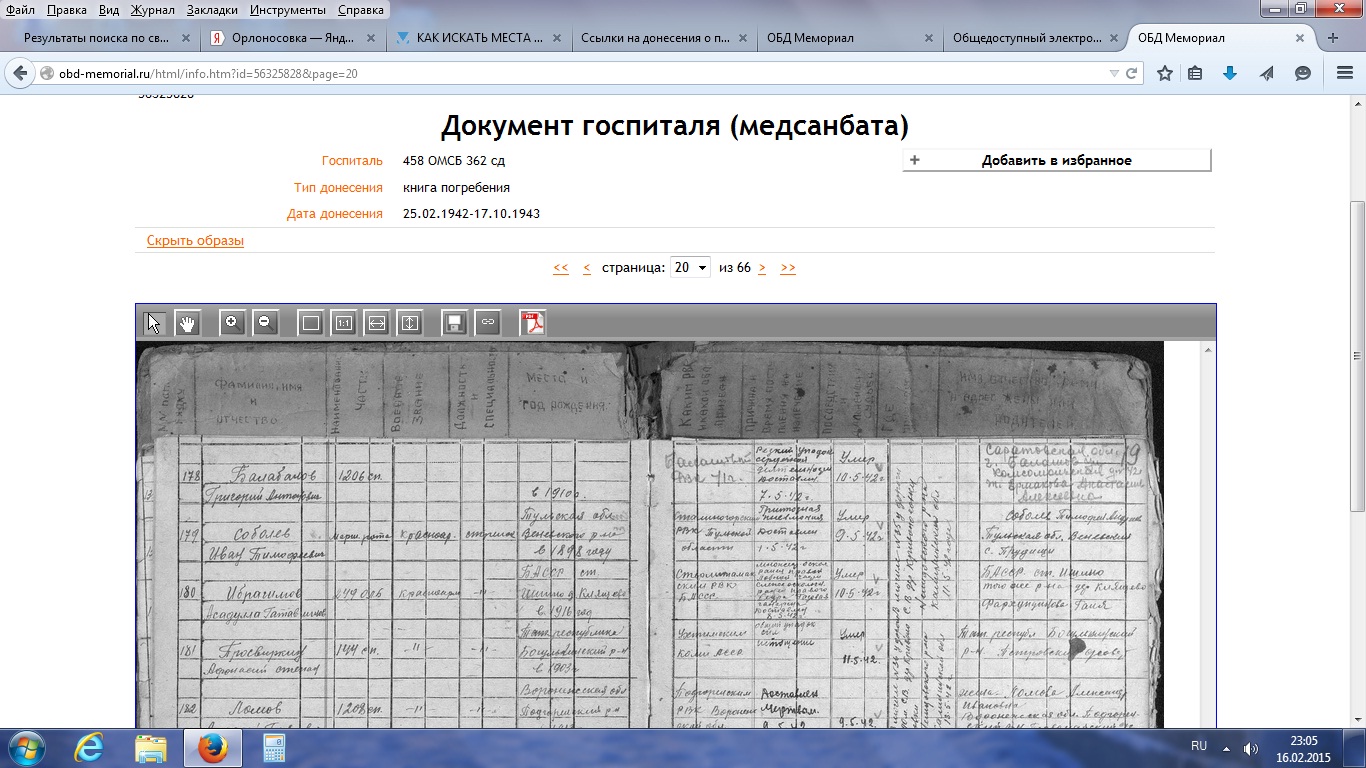Click 'Добавить в избранное' button
This screenshot has width=1366, height=768.
pyautogui.click(x=1057, y=160)
